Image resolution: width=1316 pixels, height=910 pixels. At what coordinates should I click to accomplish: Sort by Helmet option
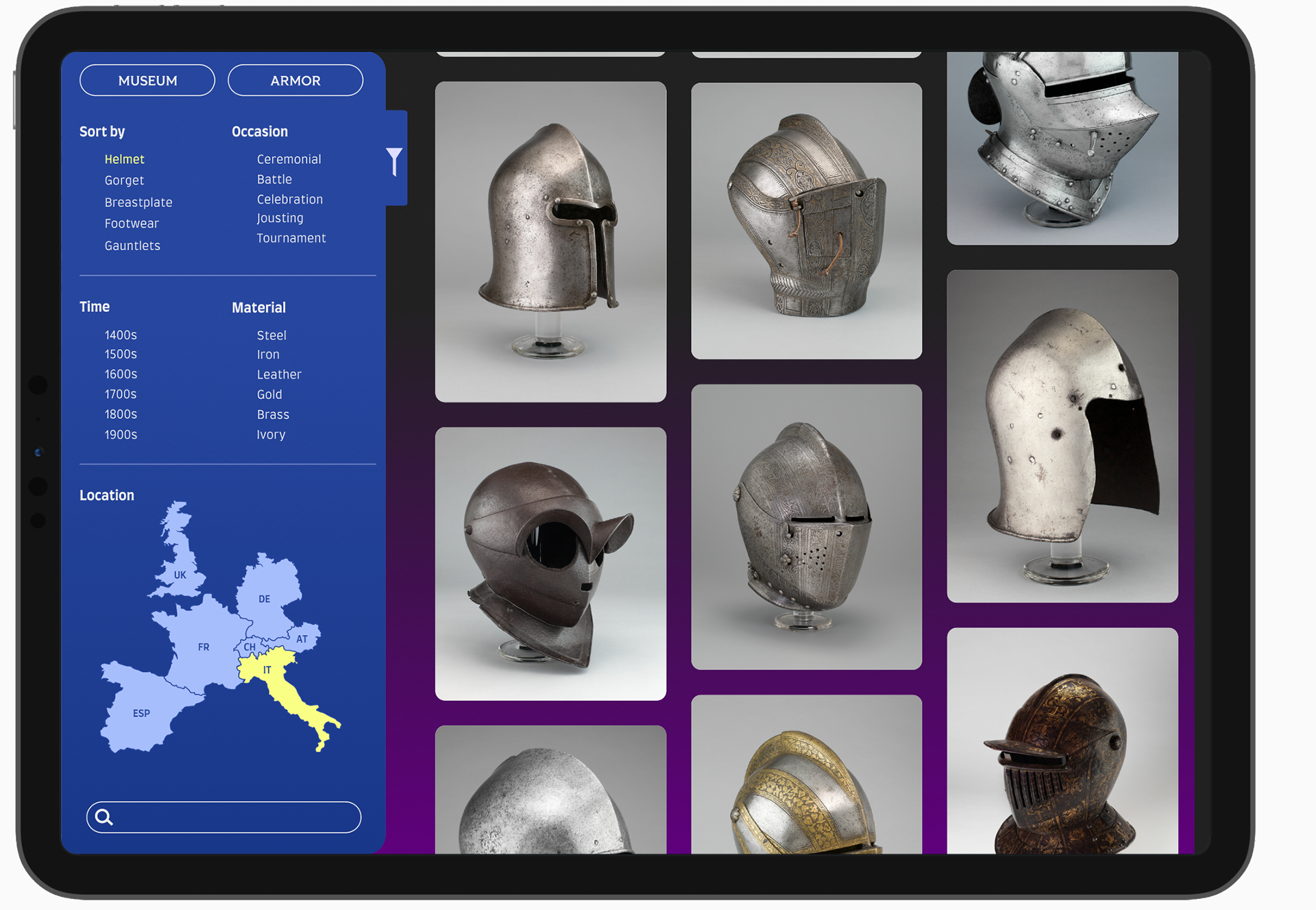[x=124, y=159]
